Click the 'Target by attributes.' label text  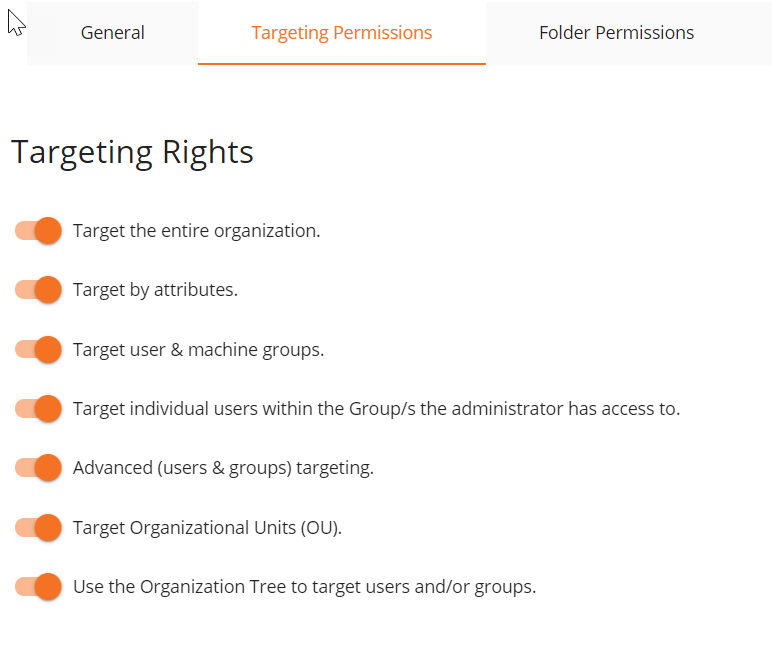point(155,290)
